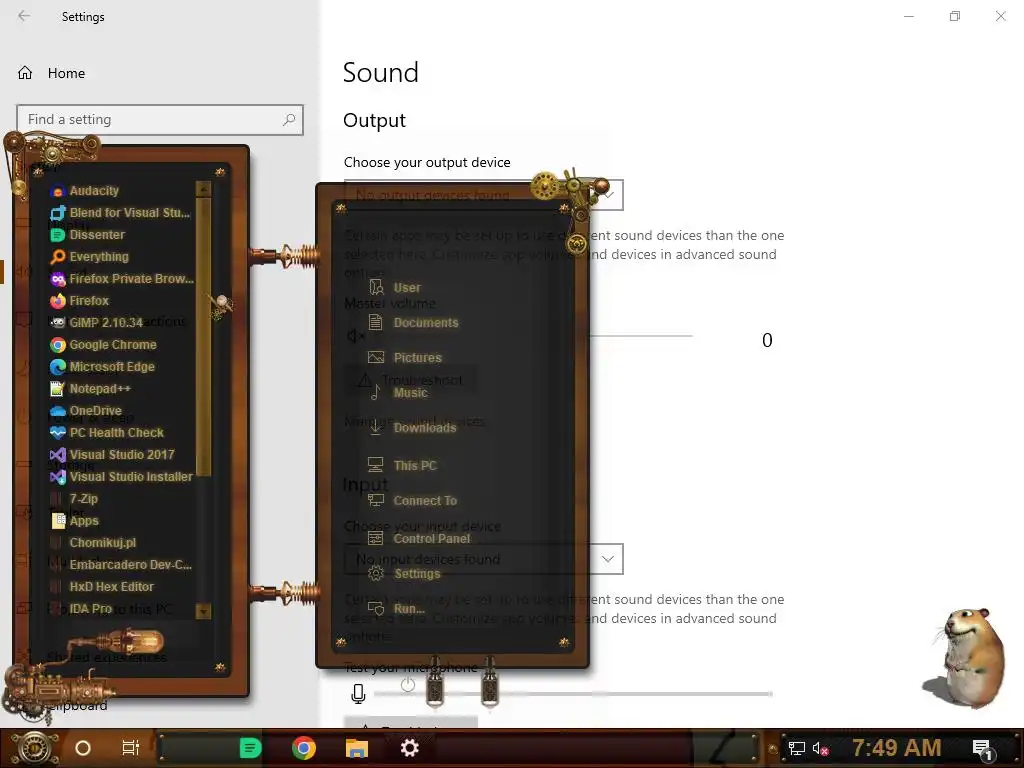Select Connect To in start menu

pyautogui.click(x=412, y=501)
